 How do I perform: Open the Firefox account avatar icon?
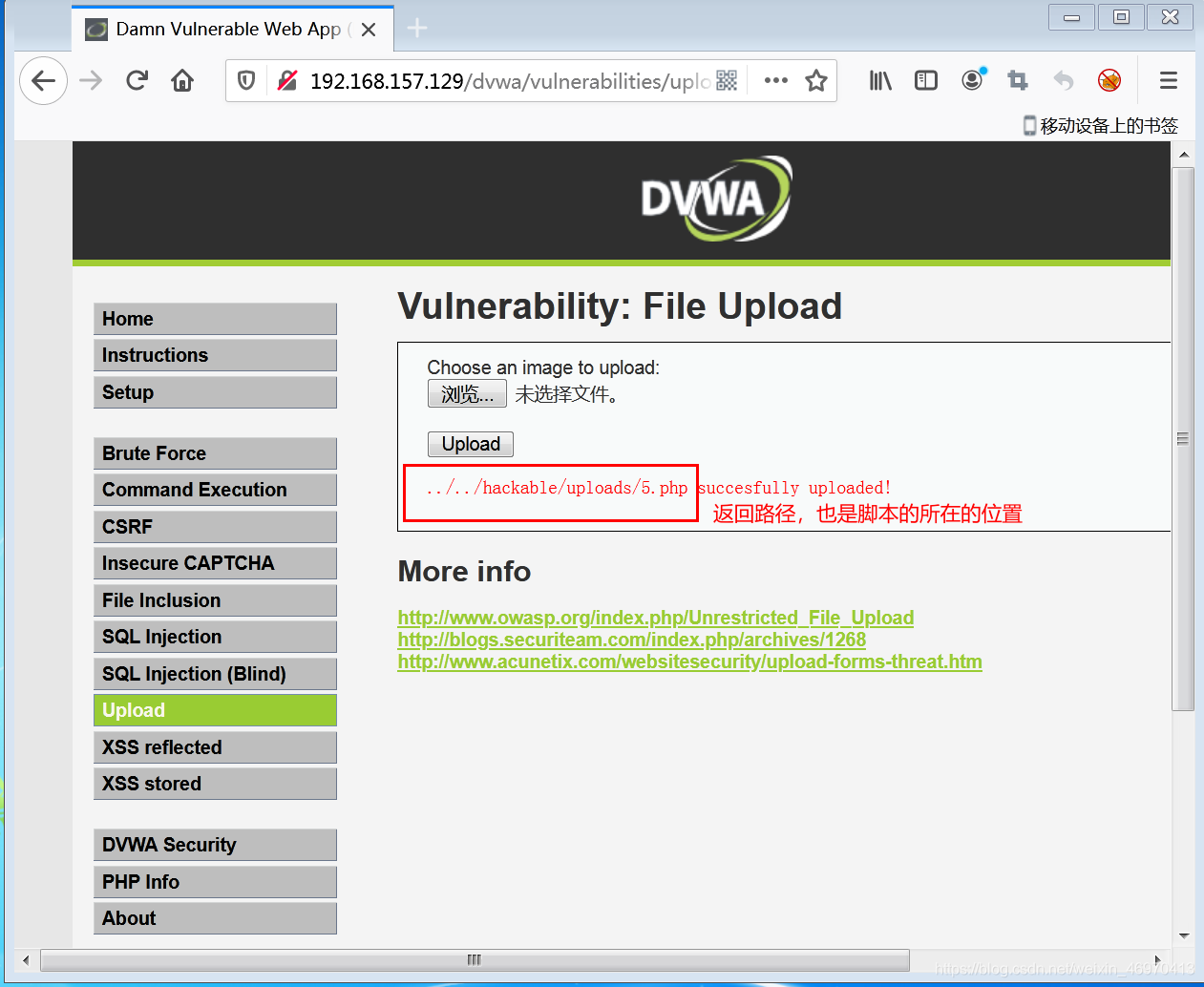coord(973,81)
